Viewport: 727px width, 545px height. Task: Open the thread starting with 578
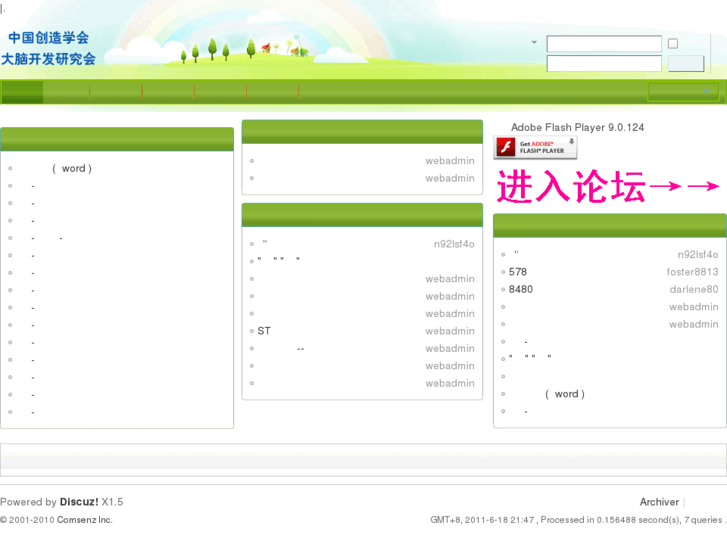pos(518,272)
